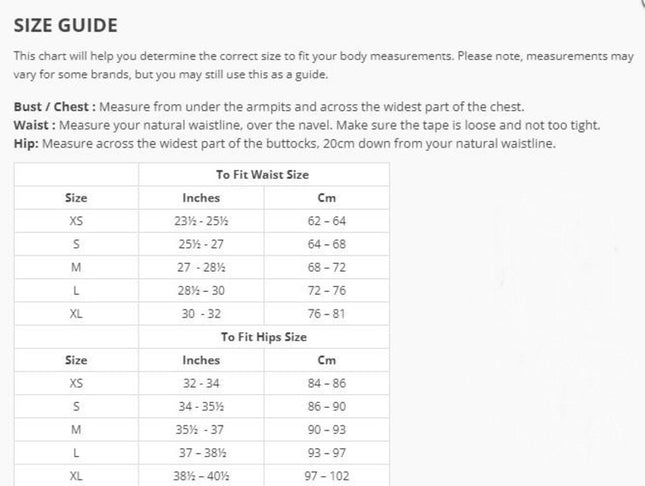Viewport: 645px width, 486px height.
Task: Click the SIZE GUIDE heading
Action: [x=66, y=26]
